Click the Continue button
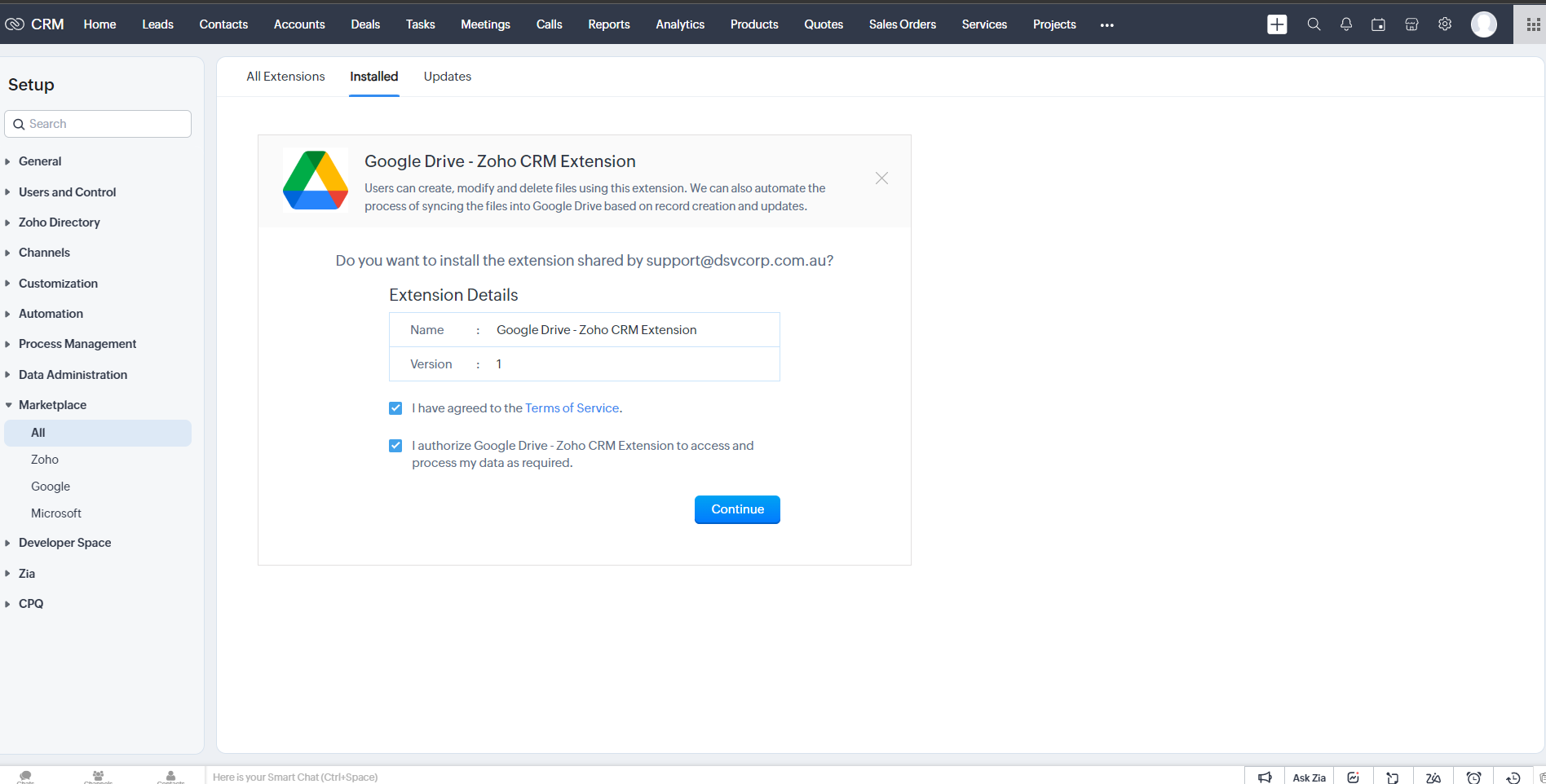Screen dimensions: 1546x784 (737, 509)
